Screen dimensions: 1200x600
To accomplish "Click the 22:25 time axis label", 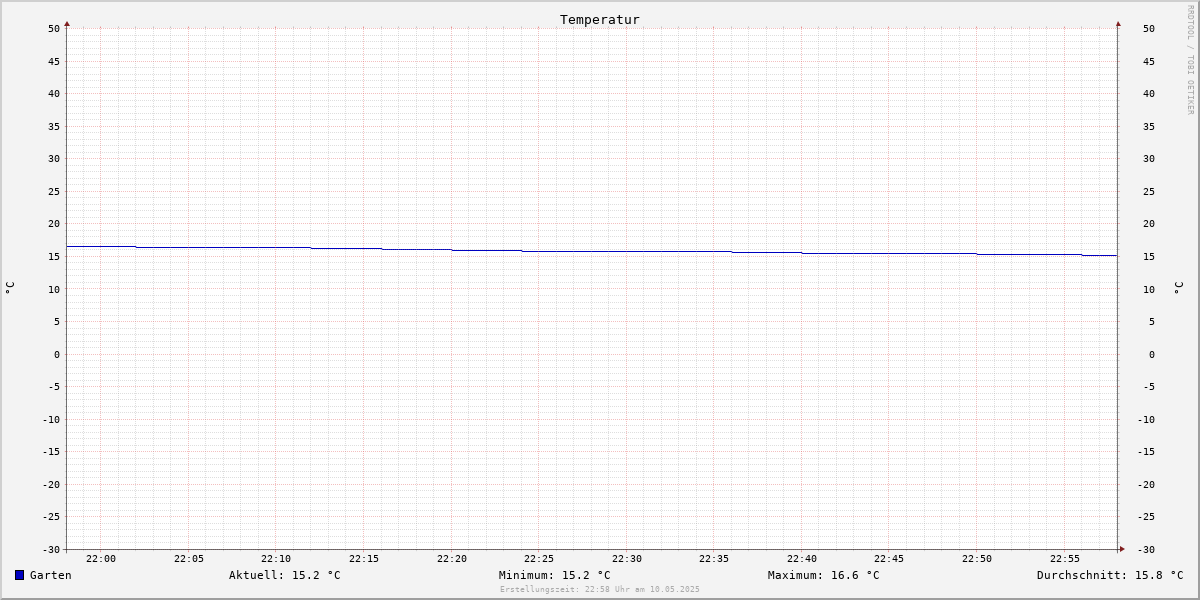I will [x=539, y=558].
